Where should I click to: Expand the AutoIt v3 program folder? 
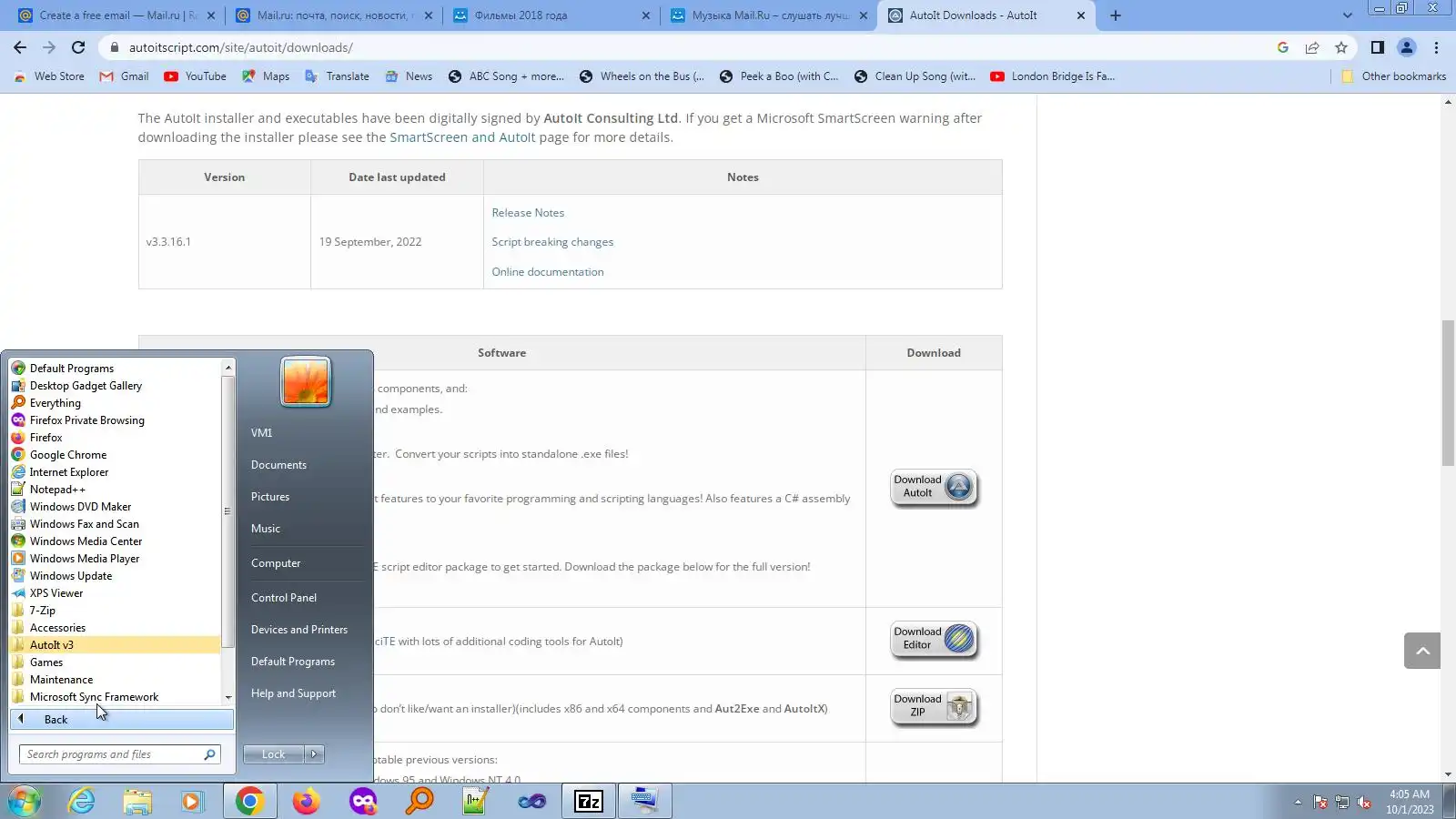(115, 645)
